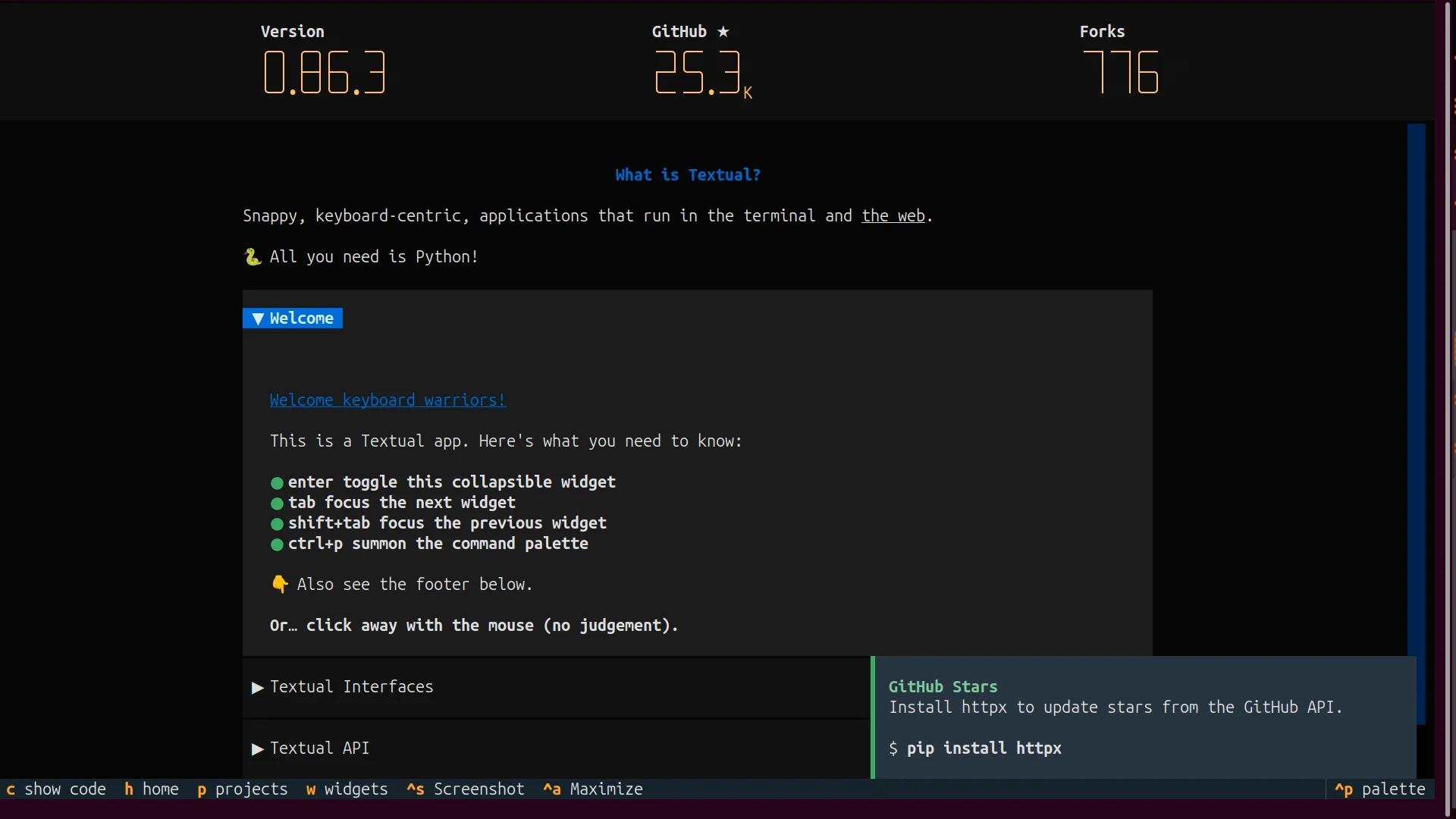The height and width of the screenshot is (819, 1456).
Task: Click green bullet beside "tab focus"
Action: [x=277, y=504]
